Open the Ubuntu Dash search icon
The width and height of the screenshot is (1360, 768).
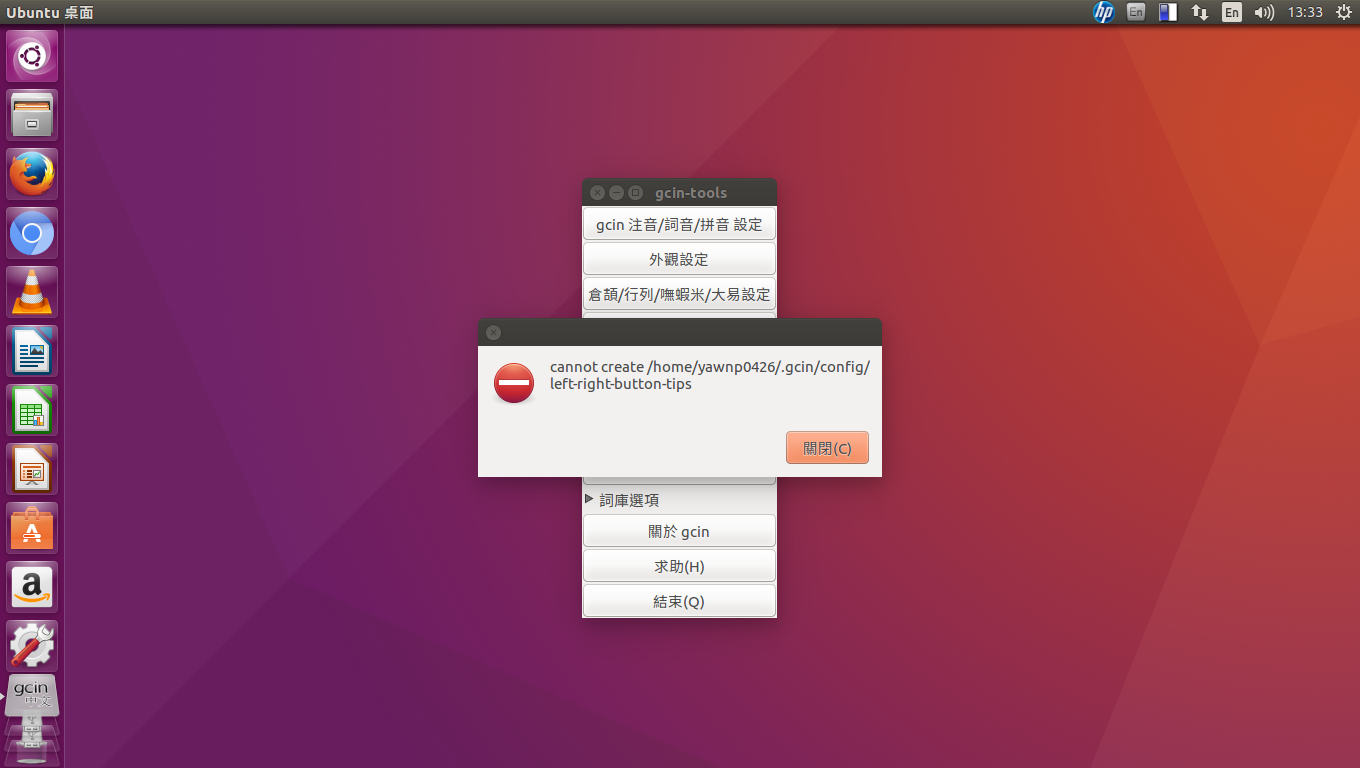[32, 56]
